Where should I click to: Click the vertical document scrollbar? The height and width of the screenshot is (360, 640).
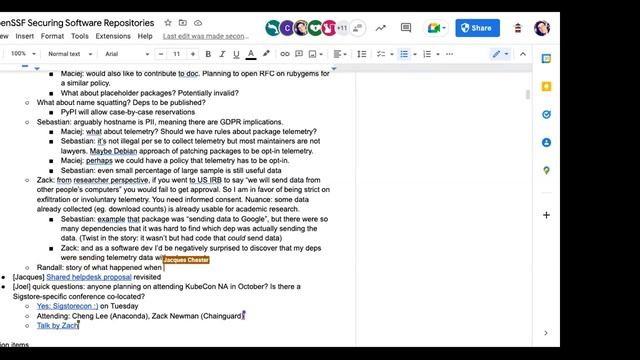(527, 95)
